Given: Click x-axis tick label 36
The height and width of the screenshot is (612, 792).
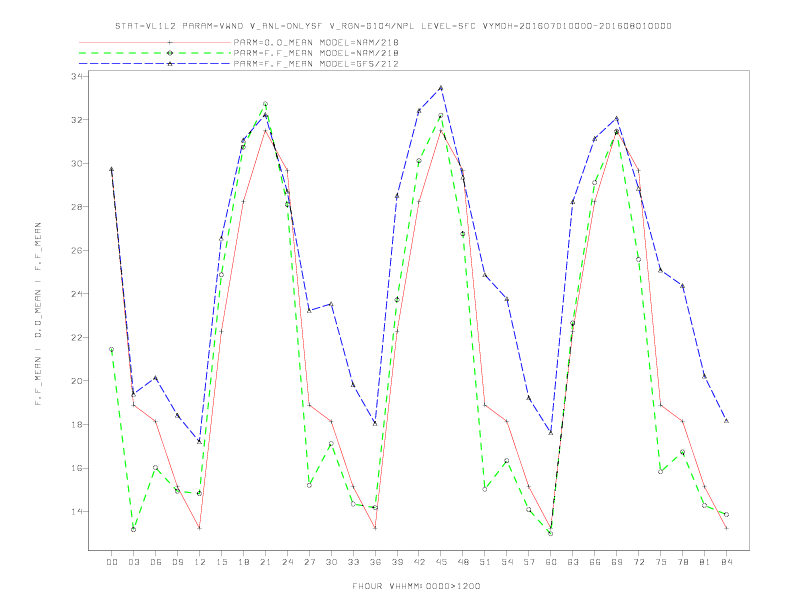Looking at the screenshot, I should (375, 562).
